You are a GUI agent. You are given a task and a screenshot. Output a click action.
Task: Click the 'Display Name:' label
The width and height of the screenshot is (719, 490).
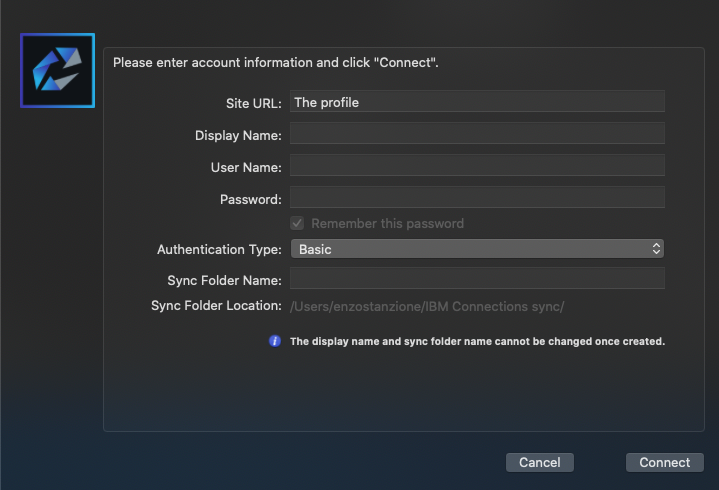click(238, 135)
